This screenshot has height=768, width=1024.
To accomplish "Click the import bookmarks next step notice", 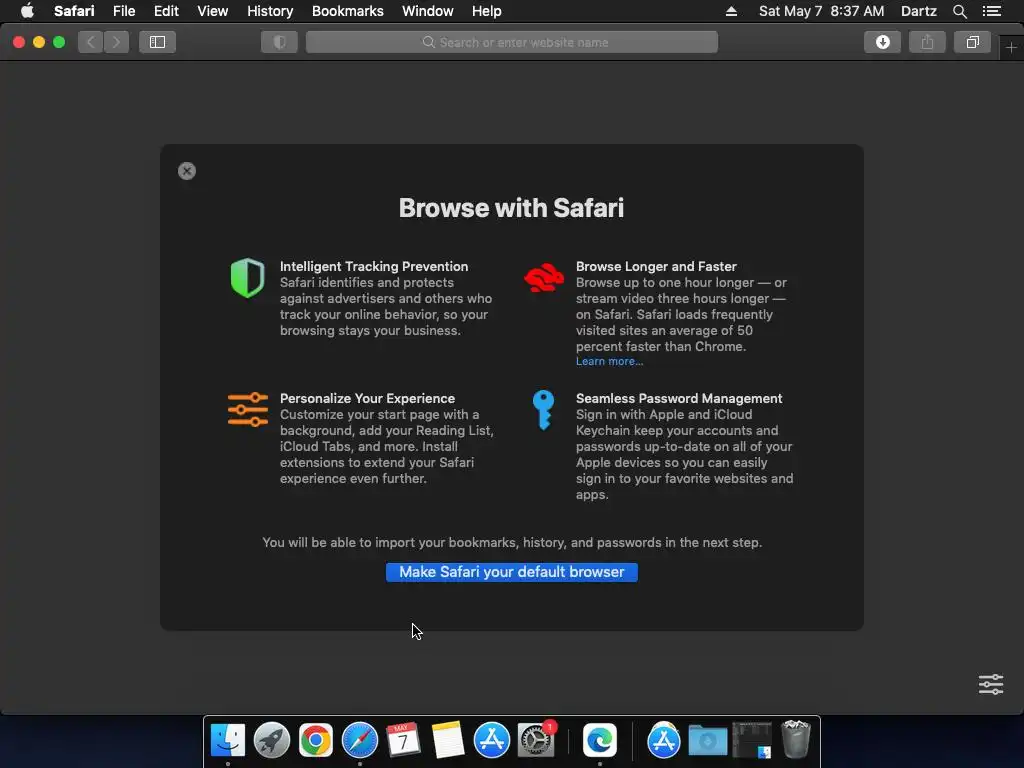I will point(512,543).
